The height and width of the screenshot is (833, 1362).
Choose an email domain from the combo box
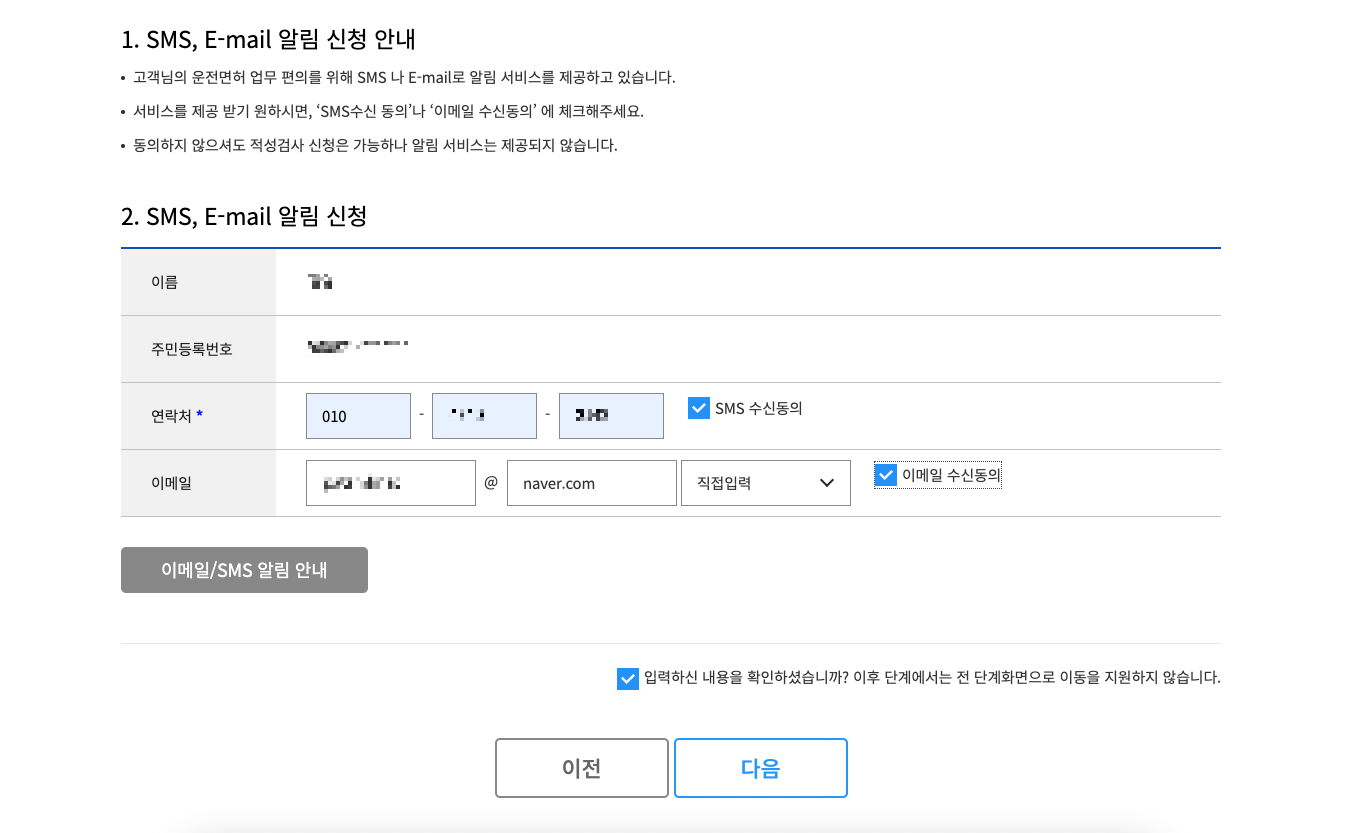pyautogui.click(x=765, y=482)
